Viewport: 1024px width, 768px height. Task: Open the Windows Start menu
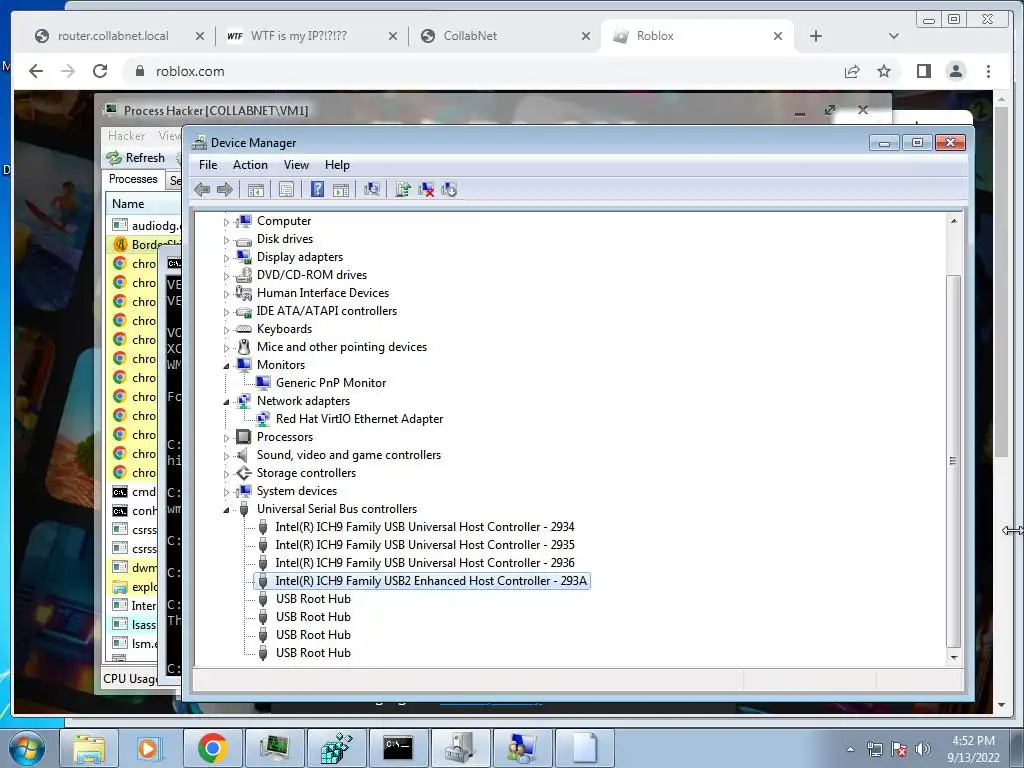27,748
